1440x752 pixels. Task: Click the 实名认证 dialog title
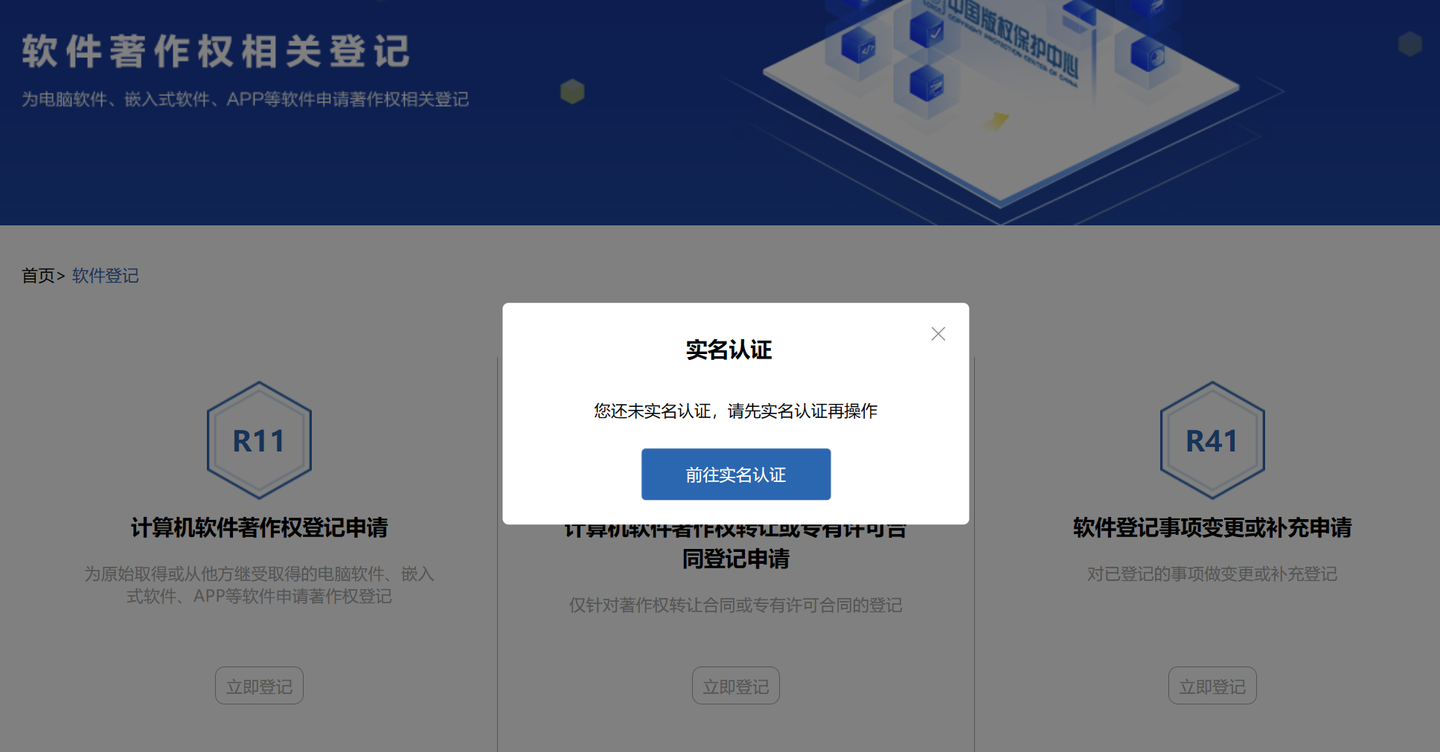click(x=729, y=350)
